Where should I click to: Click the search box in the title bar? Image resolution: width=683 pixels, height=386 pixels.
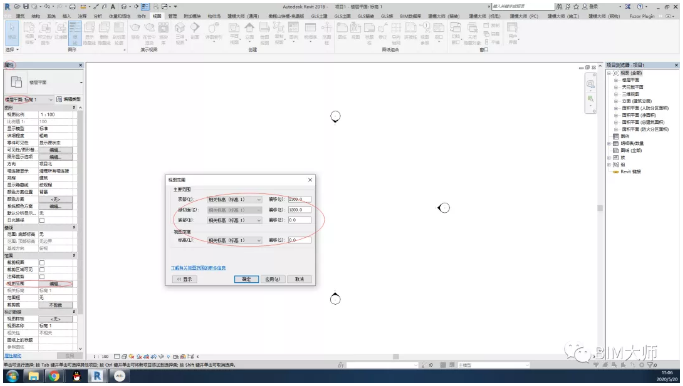[522, 7]
